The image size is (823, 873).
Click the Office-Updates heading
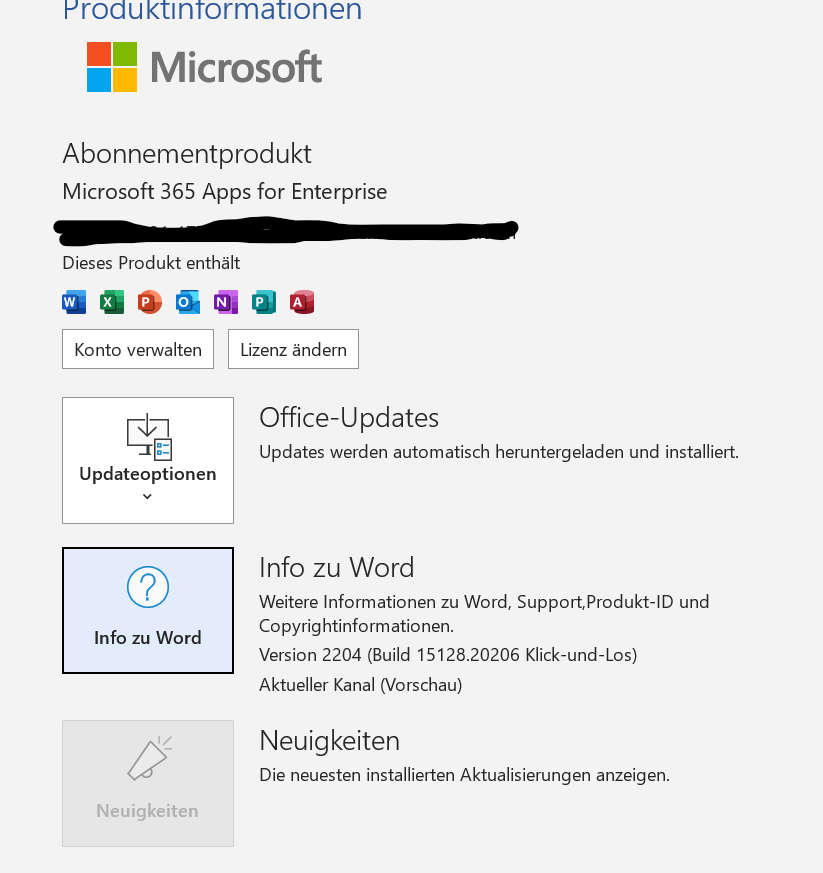349,418
